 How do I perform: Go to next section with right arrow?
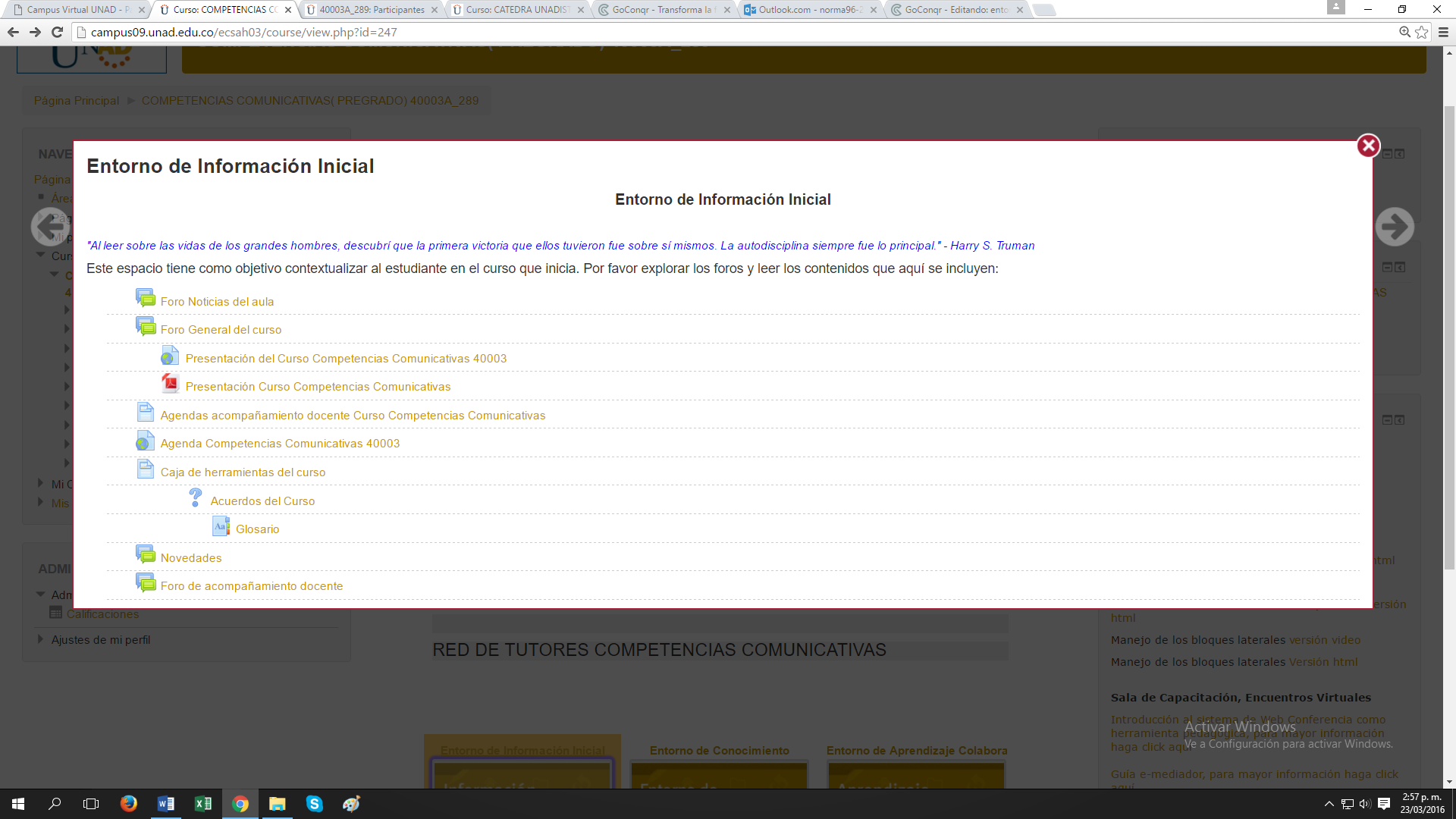coord(1395,226)
